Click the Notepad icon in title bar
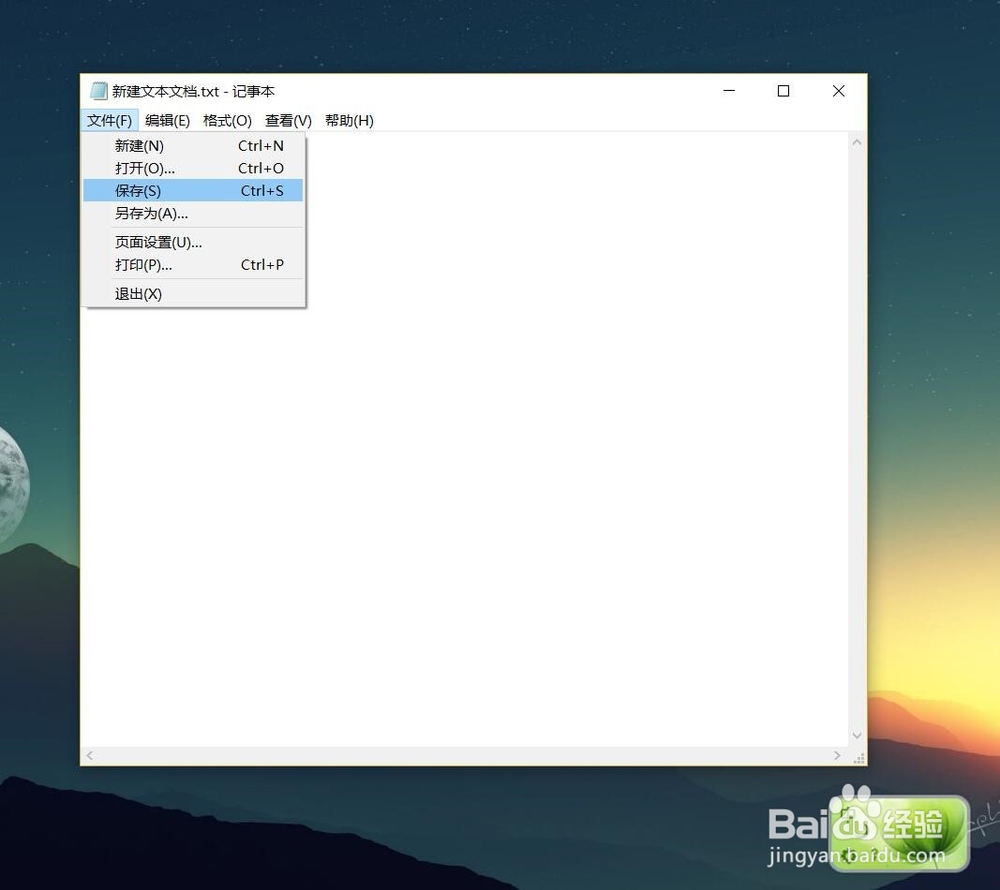 pos(98,91)
